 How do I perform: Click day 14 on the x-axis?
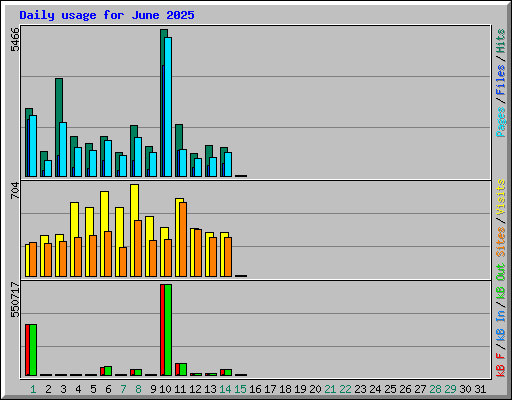tap(225, 389)
